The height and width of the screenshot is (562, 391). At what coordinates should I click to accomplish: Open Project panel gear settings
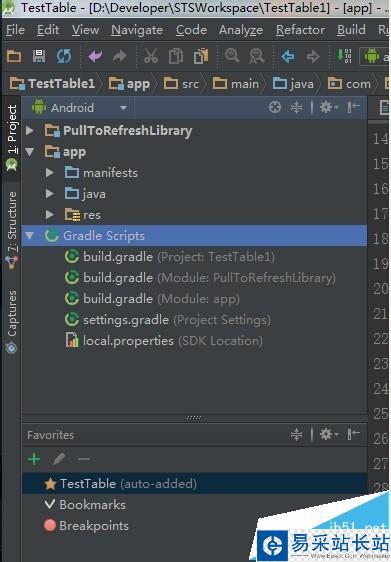pyautogui.click(x=328, y=107)
